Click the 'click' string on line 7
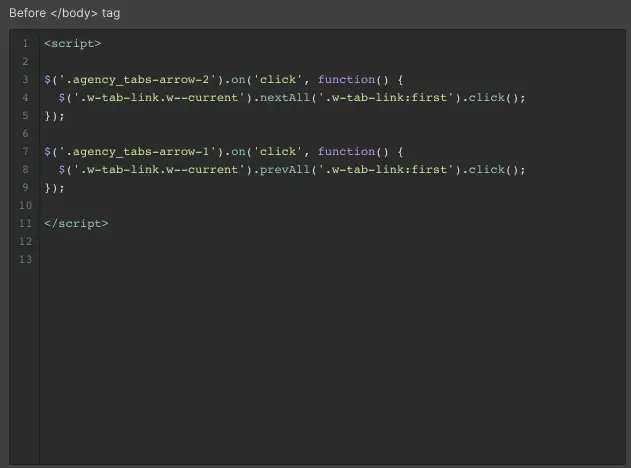This screenshot has height=468, width=631. click(278, 152)
